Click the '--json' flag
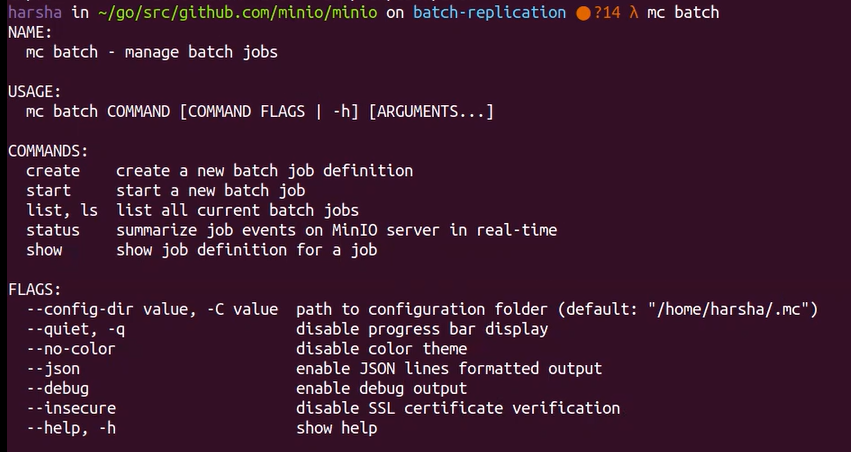The image size is (851, 452). (53, 369)
